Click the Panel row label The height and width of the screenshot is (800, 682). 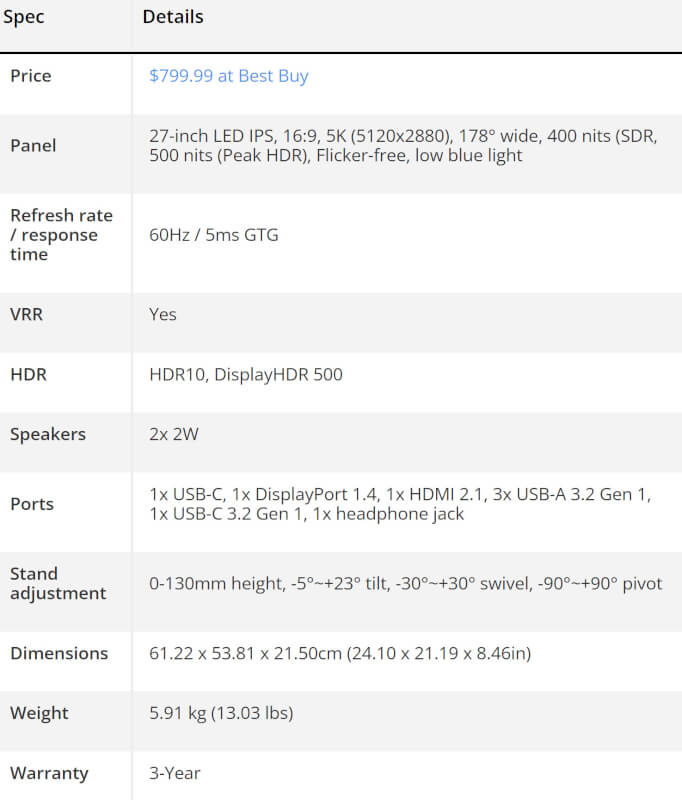33,146
